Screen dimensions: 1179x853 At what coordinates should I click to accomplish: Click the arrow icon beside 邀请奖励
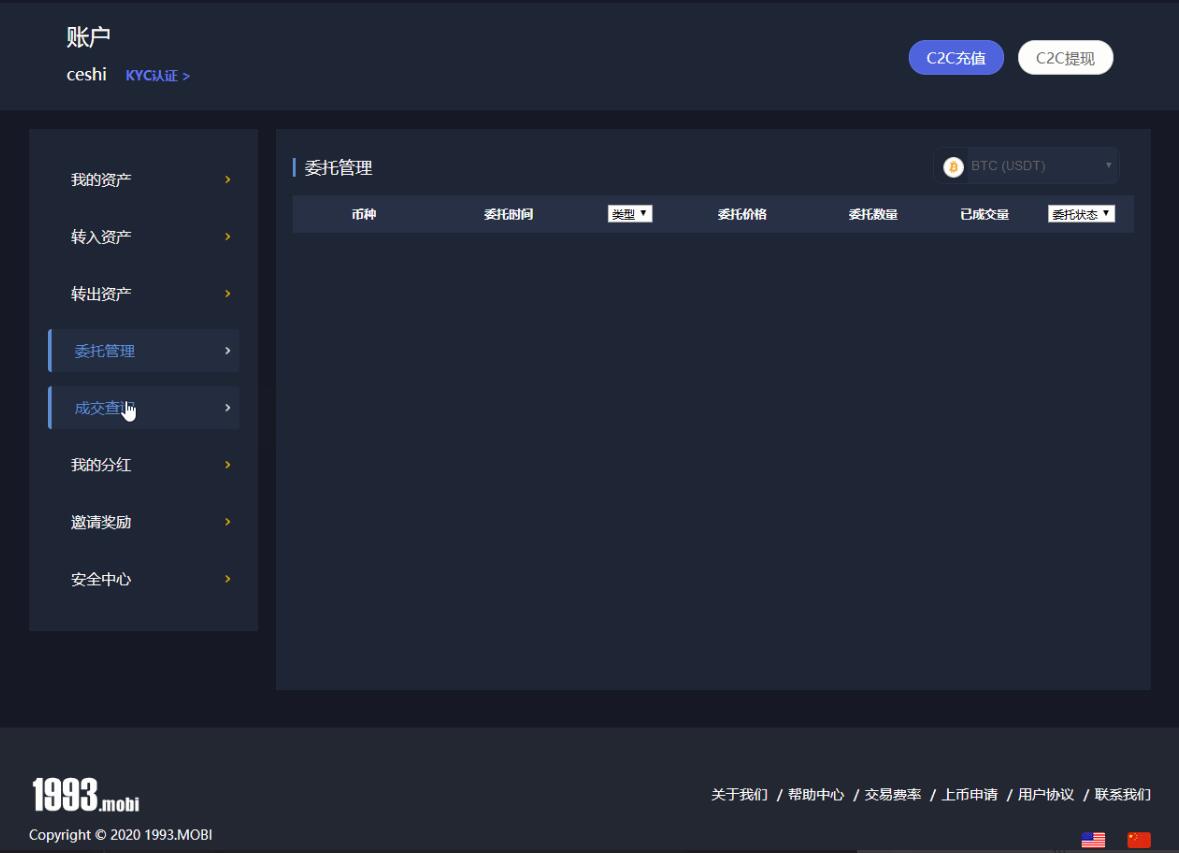[227, 522]
